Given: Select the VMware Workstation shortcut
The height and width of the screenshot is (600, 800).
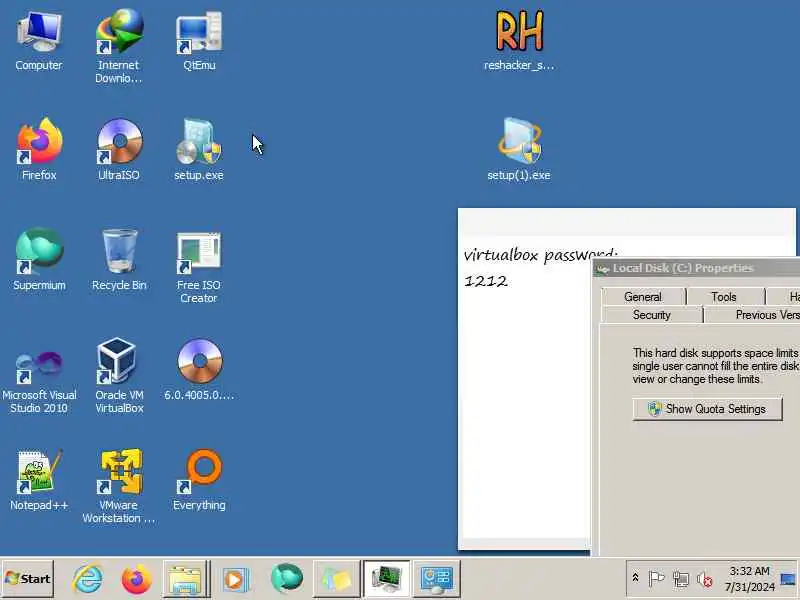Looking at the screenshot, I should coord(119,486).
